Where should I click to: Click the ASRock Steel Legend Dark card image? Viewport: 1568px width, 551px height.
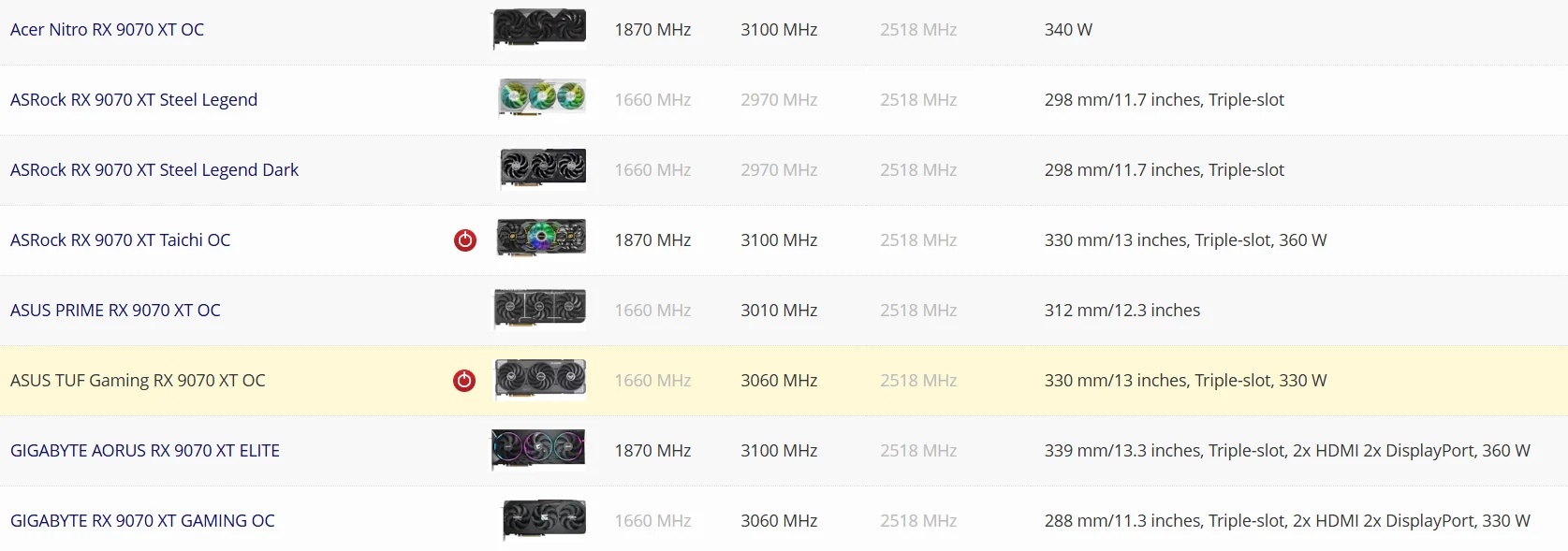click(x=543, y=168)
